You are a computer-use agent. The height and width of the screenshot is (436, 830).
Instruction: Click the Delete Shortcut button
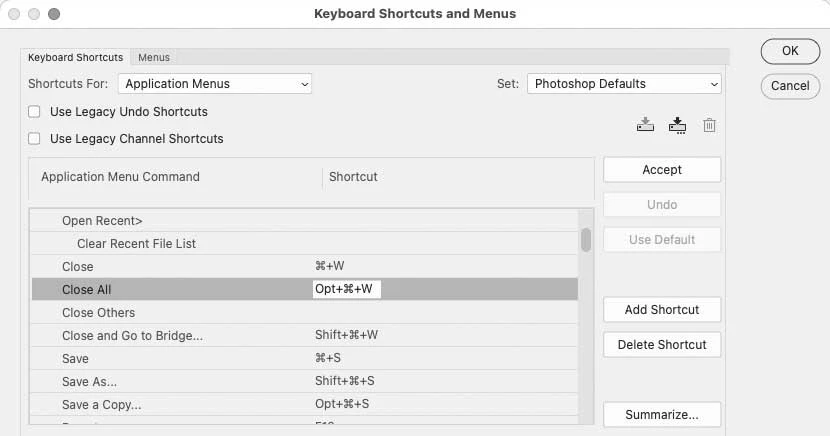[662, 345]
